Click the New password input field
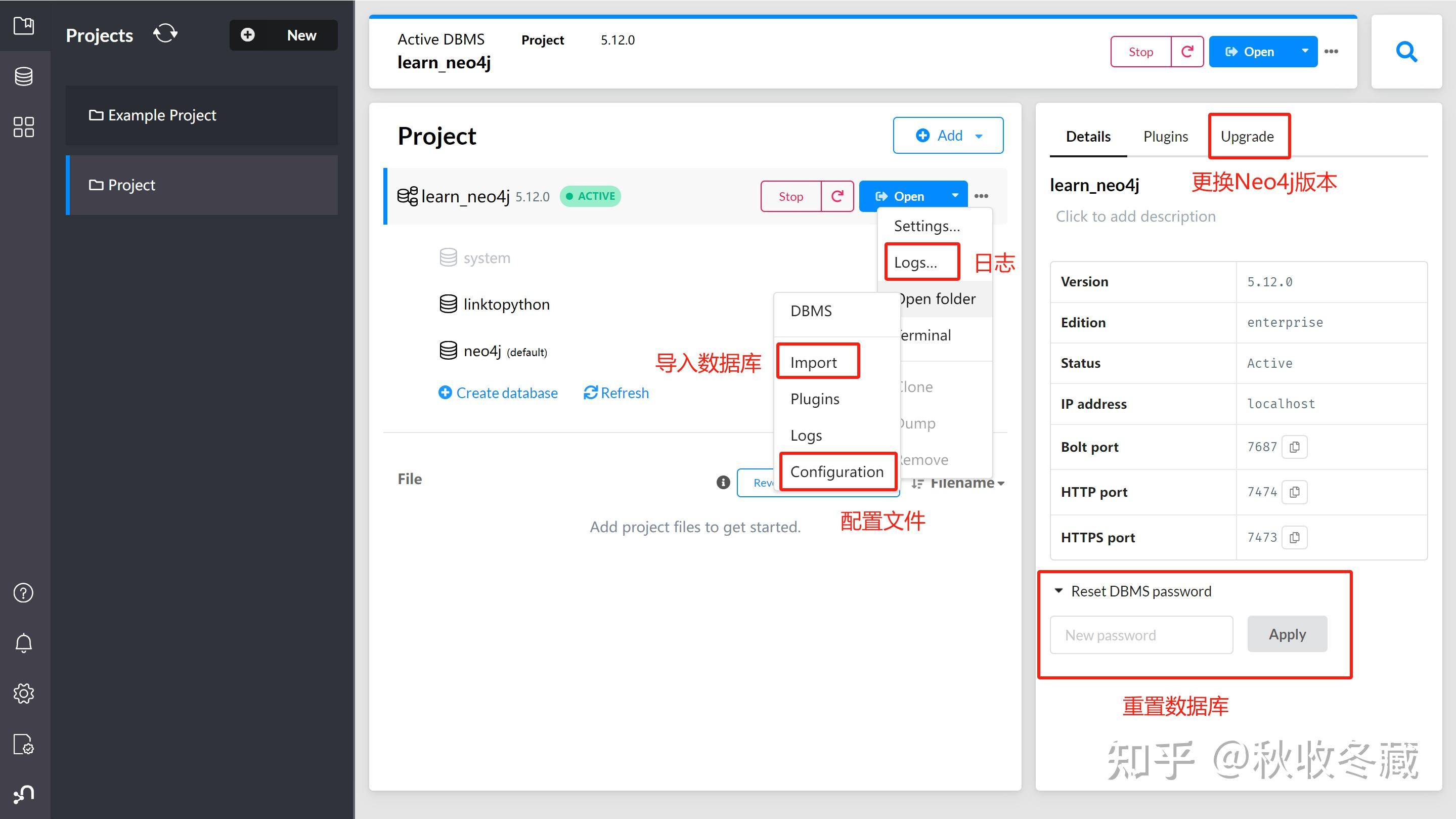1456x819 pixels. [1141, 634]
